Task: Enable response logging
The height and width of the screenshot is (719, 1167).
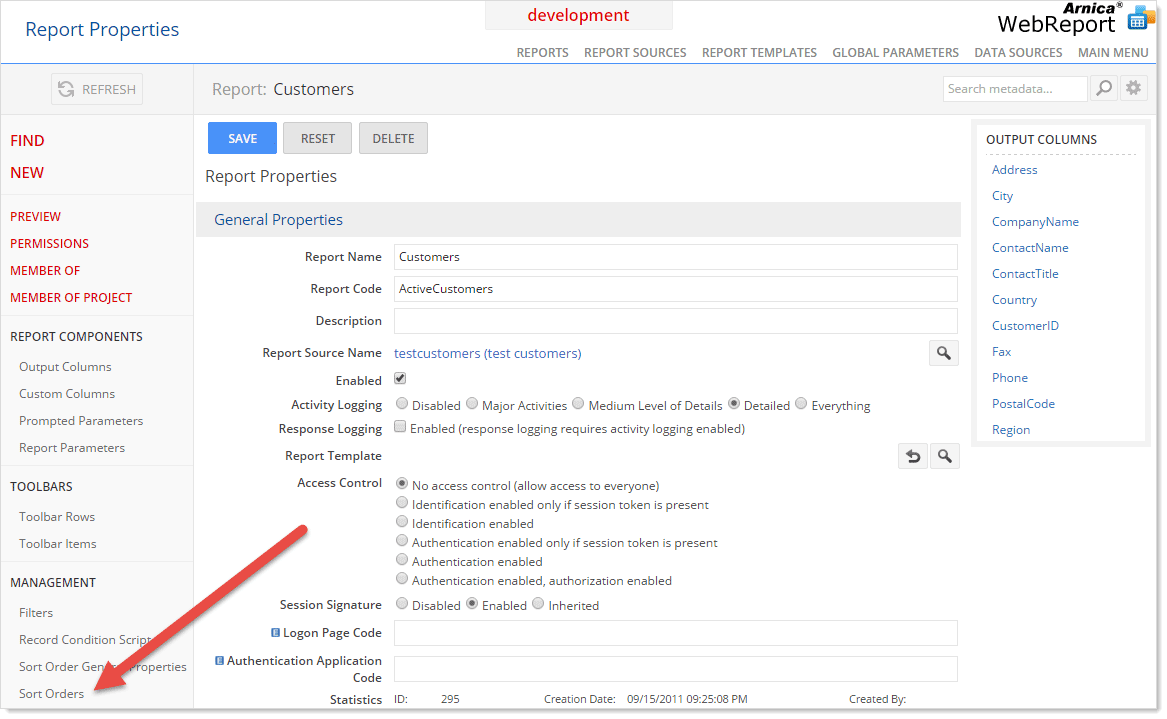Action: point(398,427)
